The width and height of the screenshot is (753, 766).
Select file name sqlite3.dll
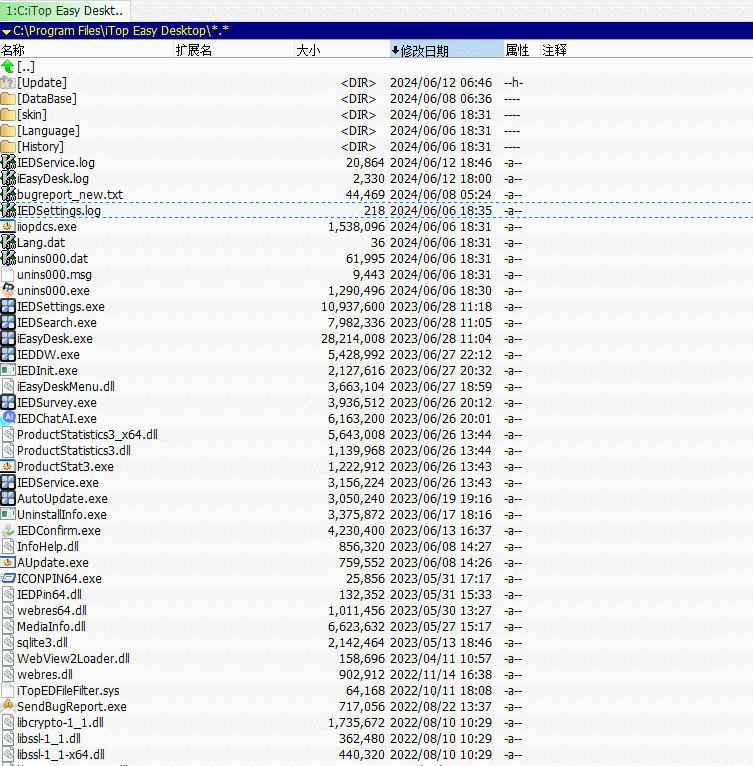pos(43,643)
